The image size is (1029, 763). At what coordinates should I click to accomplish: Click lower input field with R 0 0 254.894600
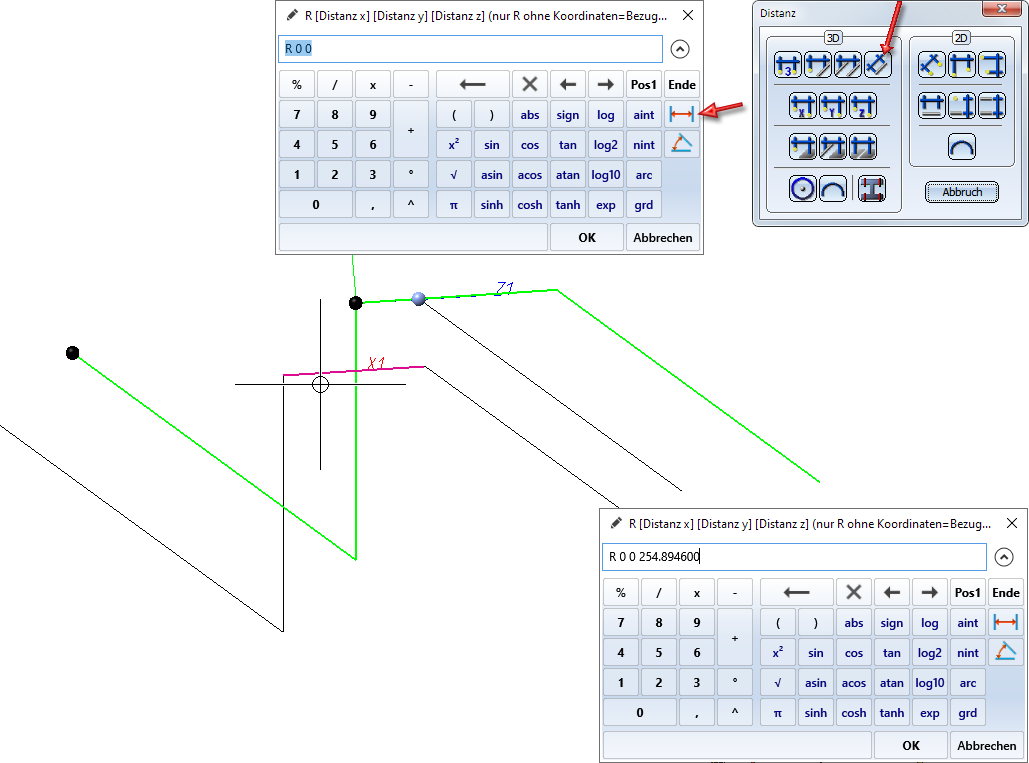coord(794,557)
